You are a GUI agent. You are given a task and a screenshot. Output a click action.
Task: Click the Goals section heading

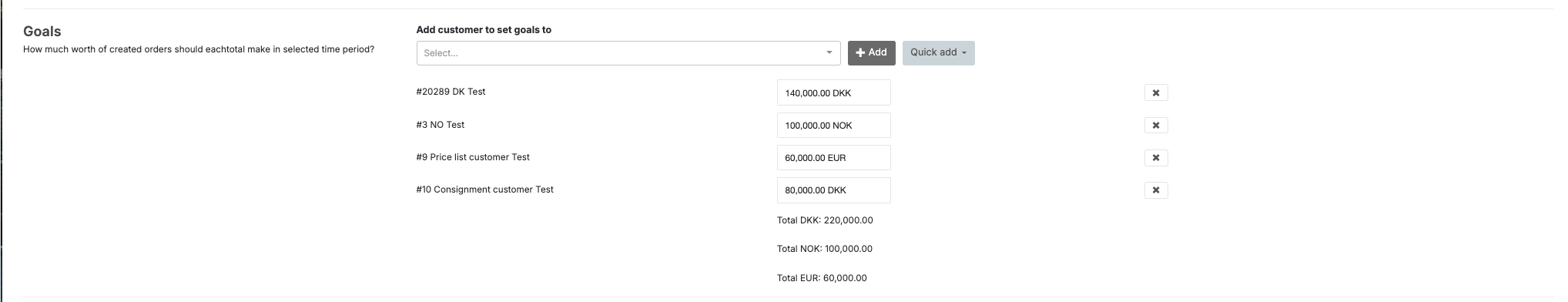tap(42, 32)
